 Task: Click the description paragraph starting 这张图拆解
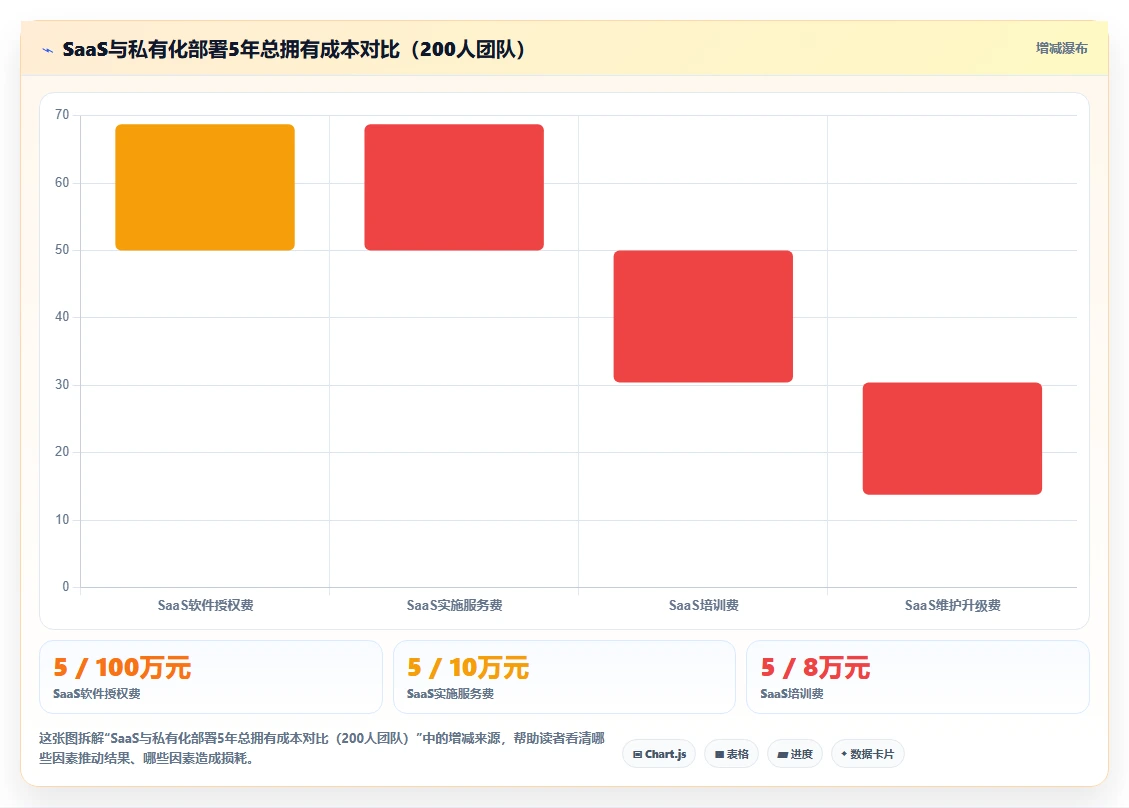[322, 748]
